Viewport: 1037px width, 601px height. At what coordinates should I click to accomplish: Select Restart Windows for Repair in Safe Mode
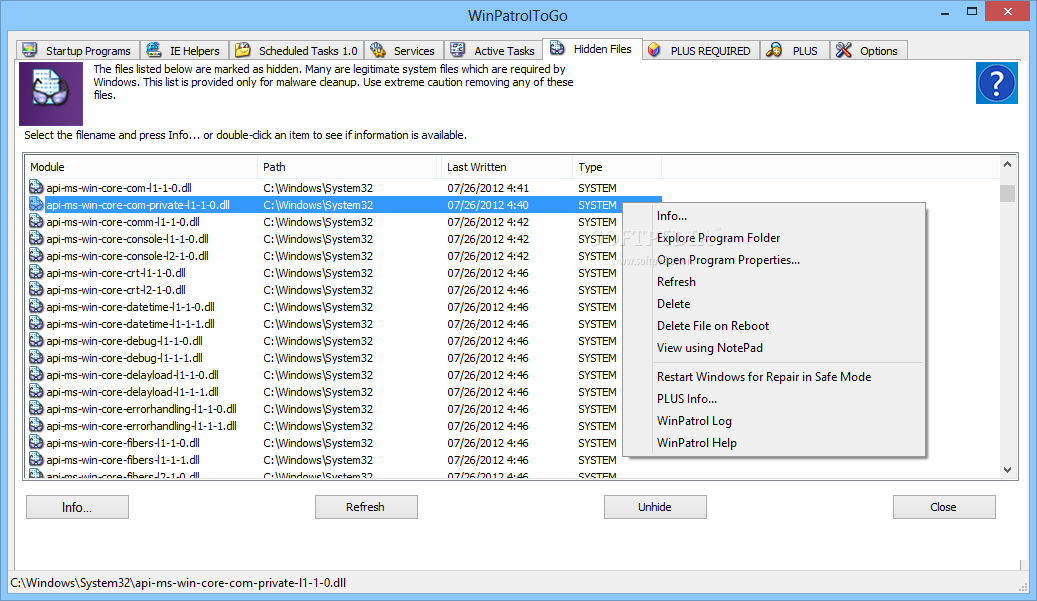click(x=774, y=377)
